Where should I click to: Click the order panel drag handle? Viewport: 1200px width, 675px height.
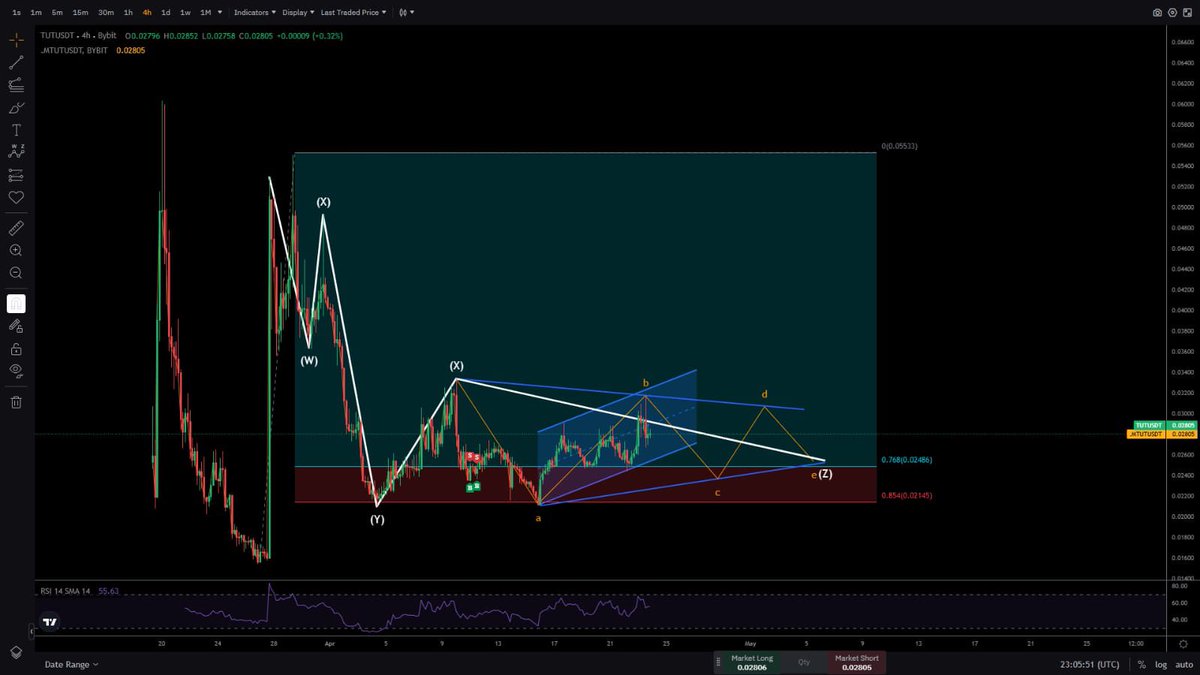pos(718,662)
